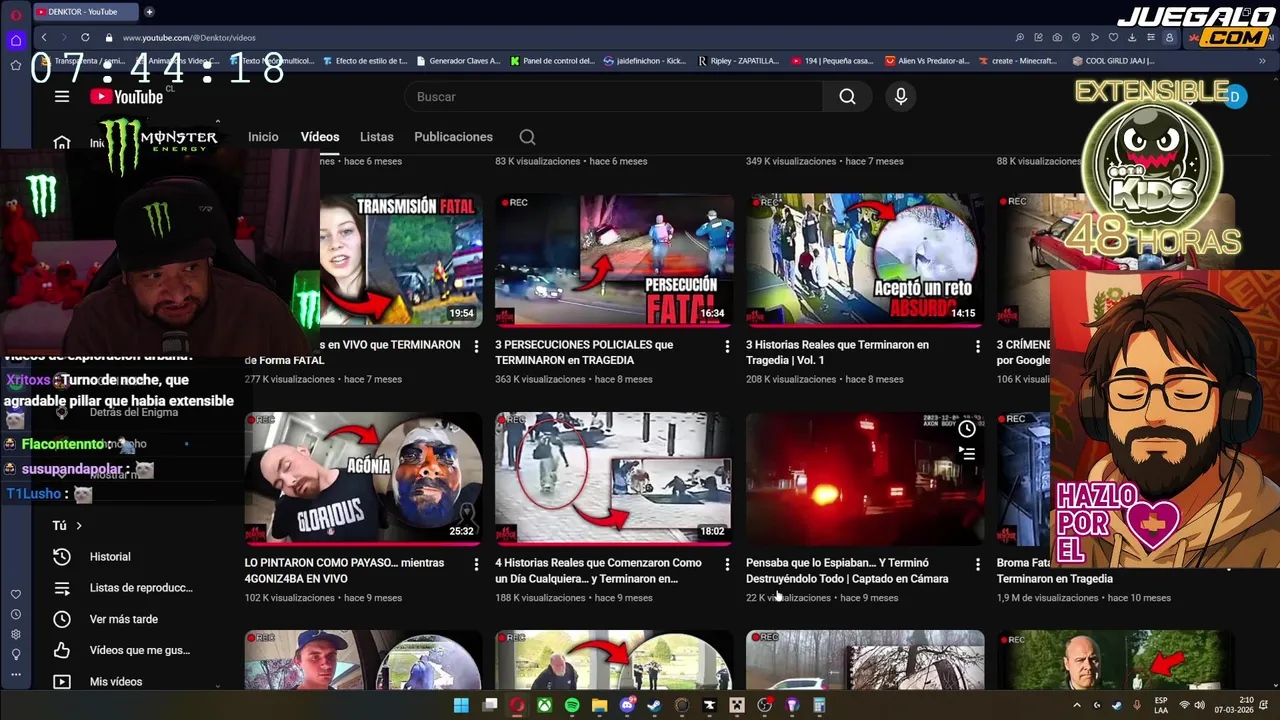Open a new browser tab with plus
The image size is (1280, 720).
pos(149,12)
